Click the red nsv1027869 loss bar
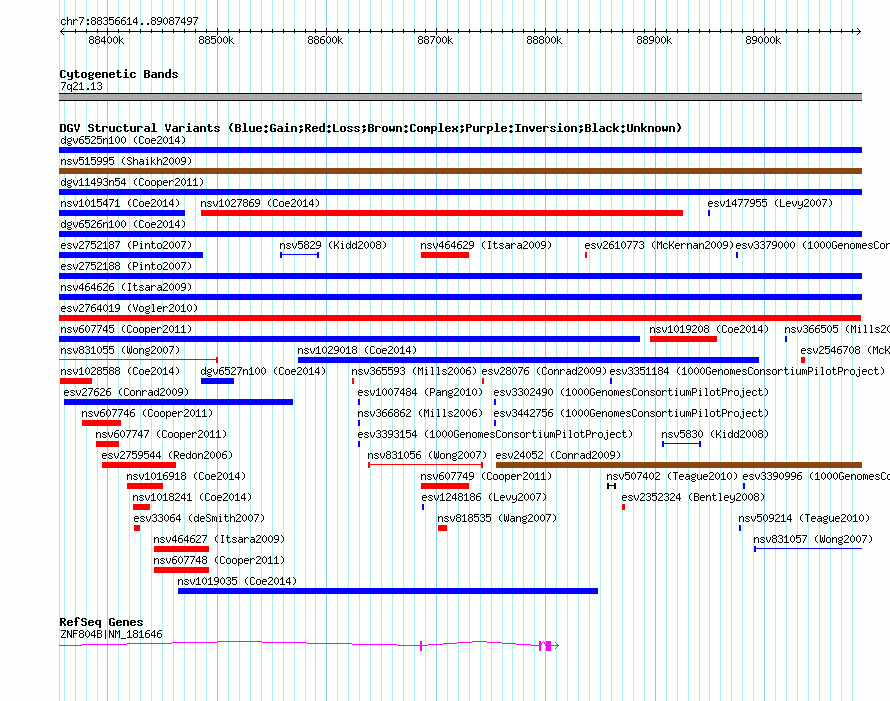Viewport: 890px width, 701px height. (442, 213)
